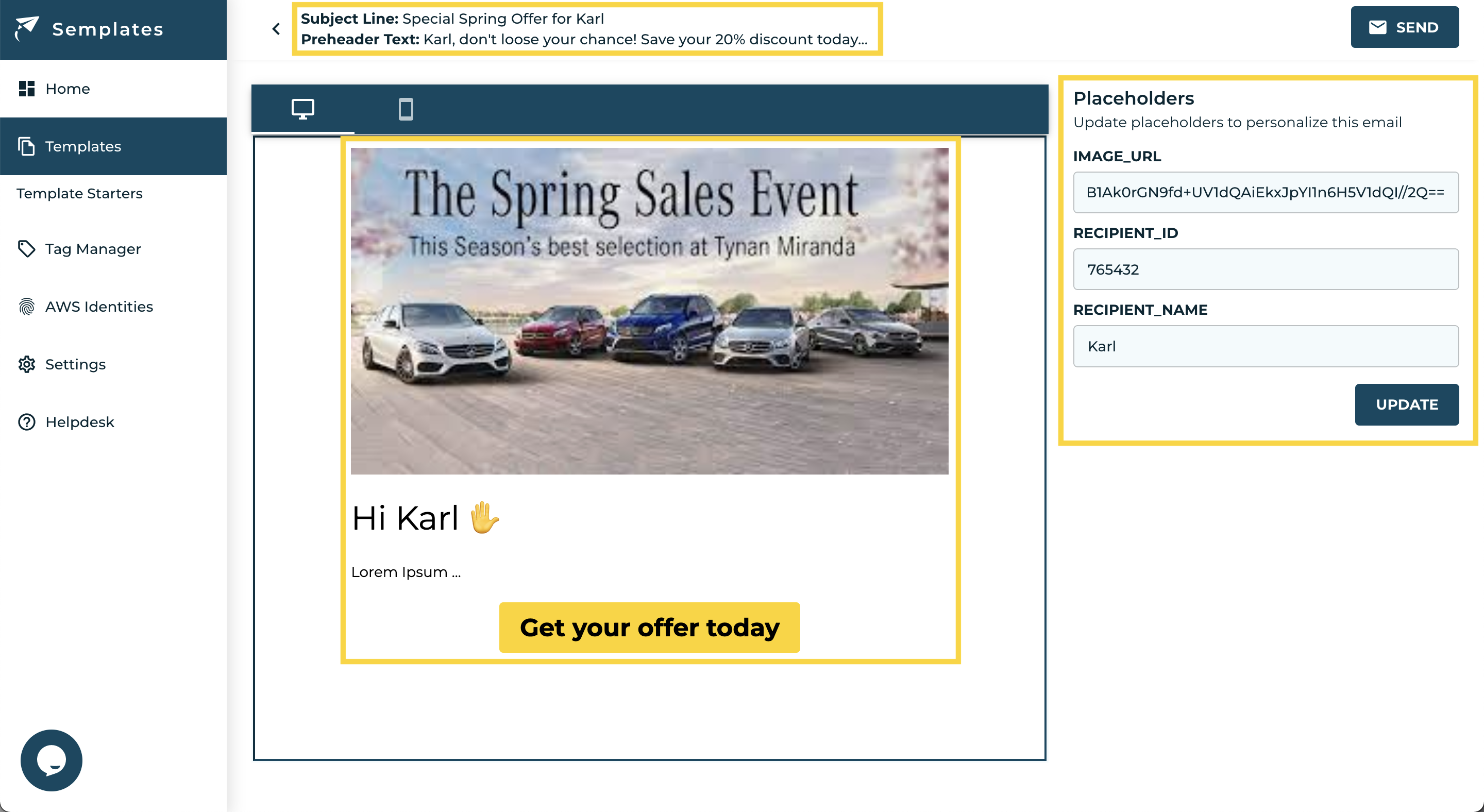Open Settings gear icon

(26, 364)
